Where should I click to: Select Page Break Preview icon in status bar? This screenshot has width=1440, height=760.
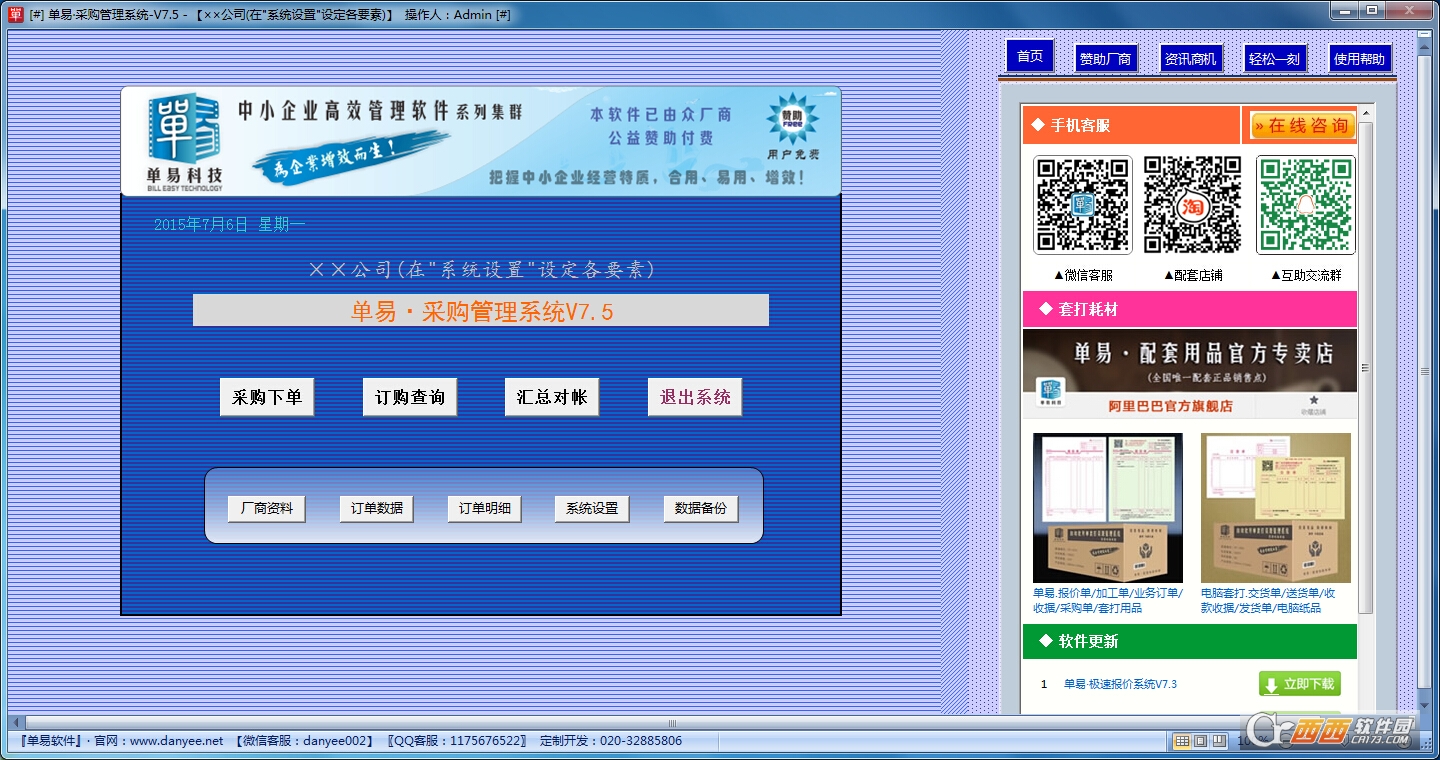(1218, 741)
